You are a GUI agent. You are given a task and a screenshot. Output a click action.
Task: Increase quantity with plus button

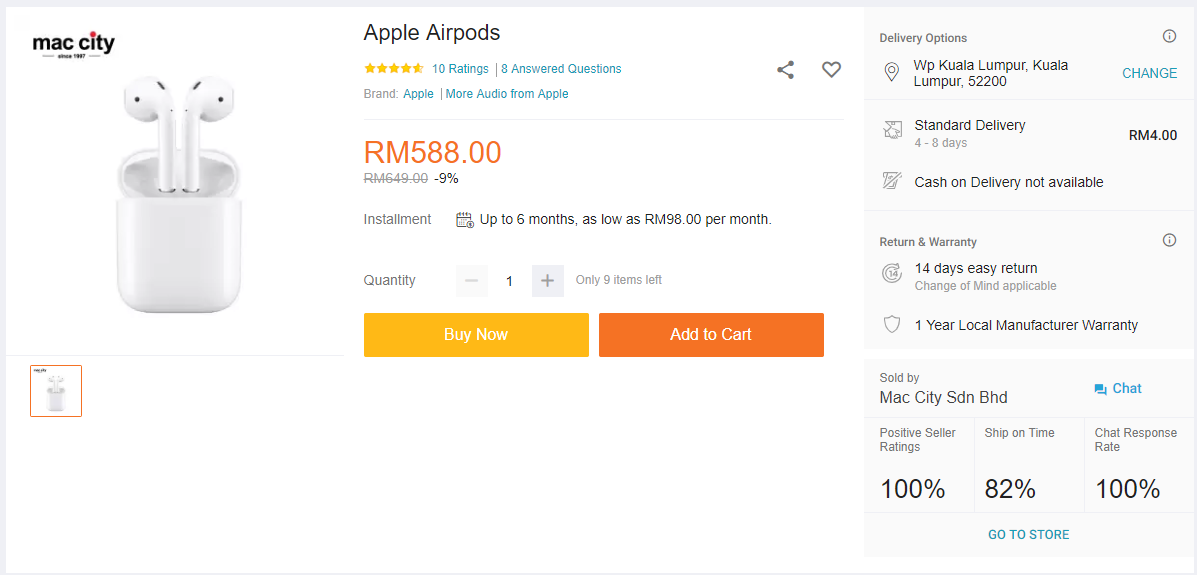click(547, 281)
